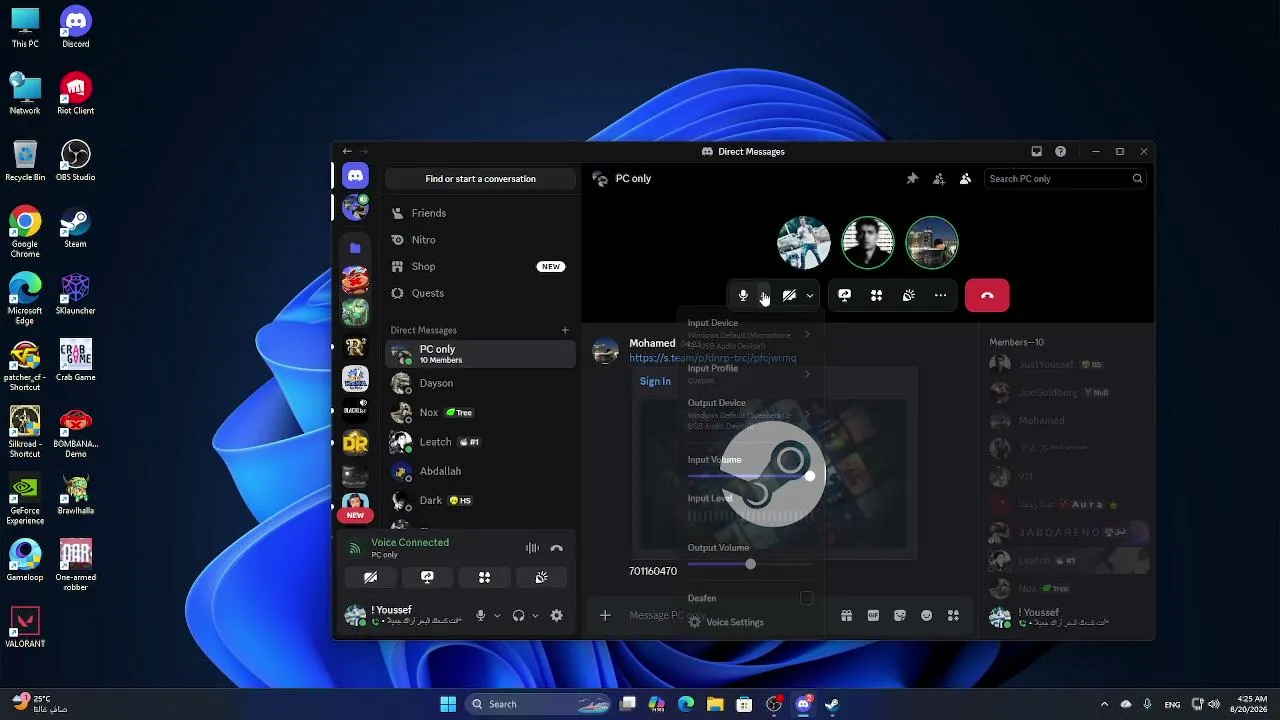Open the Discord help icon
1280x720 pixels.
[1061, 152]
